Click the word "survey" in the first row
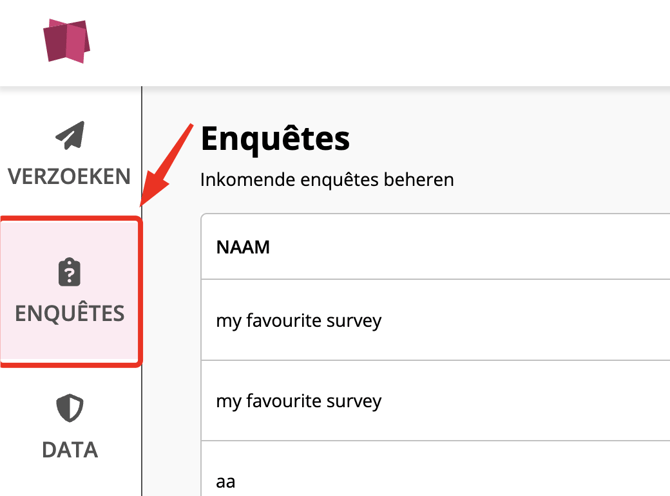The width and height of the screenshot is (670, 496). click(355, 321)
